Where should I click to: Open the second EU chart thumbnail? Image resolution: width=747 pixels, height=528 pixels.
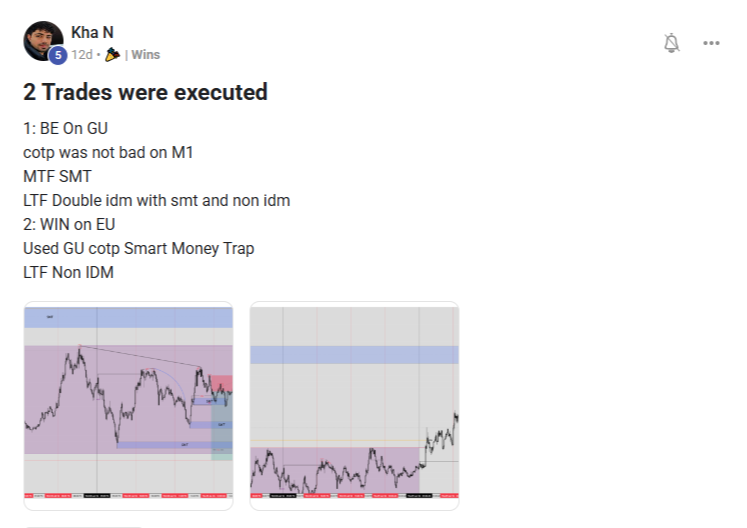[x=354, y=406]
